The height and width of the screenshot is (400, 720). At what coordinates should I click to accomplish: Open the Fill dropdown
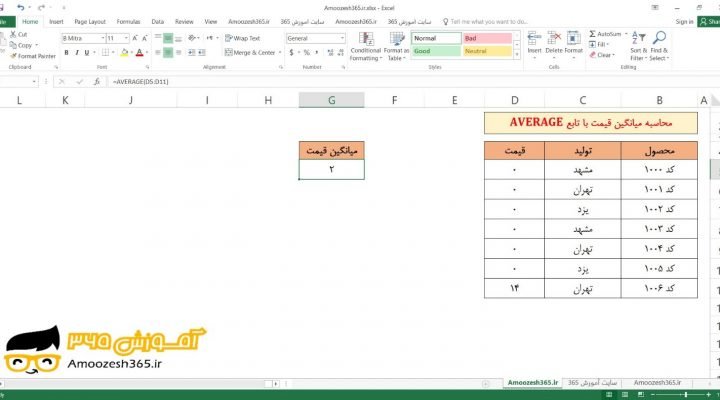tap(599, 45)
